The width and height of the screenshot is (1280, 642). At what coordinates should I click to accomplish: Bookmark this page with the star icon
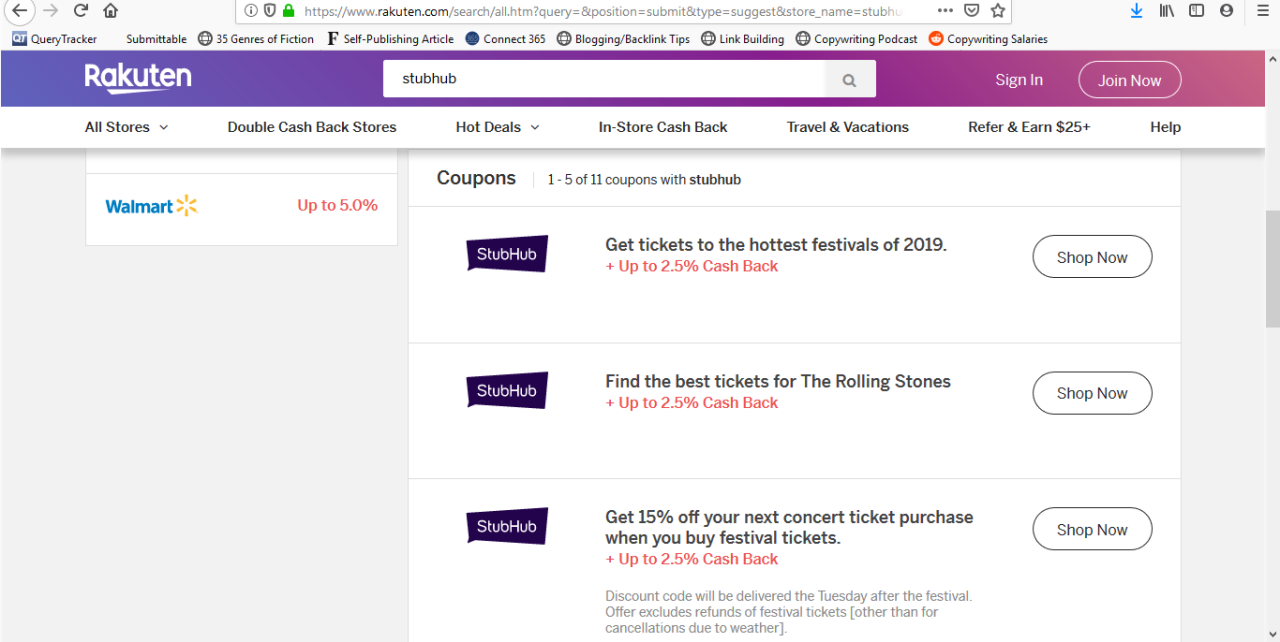(x=997, y=11)
